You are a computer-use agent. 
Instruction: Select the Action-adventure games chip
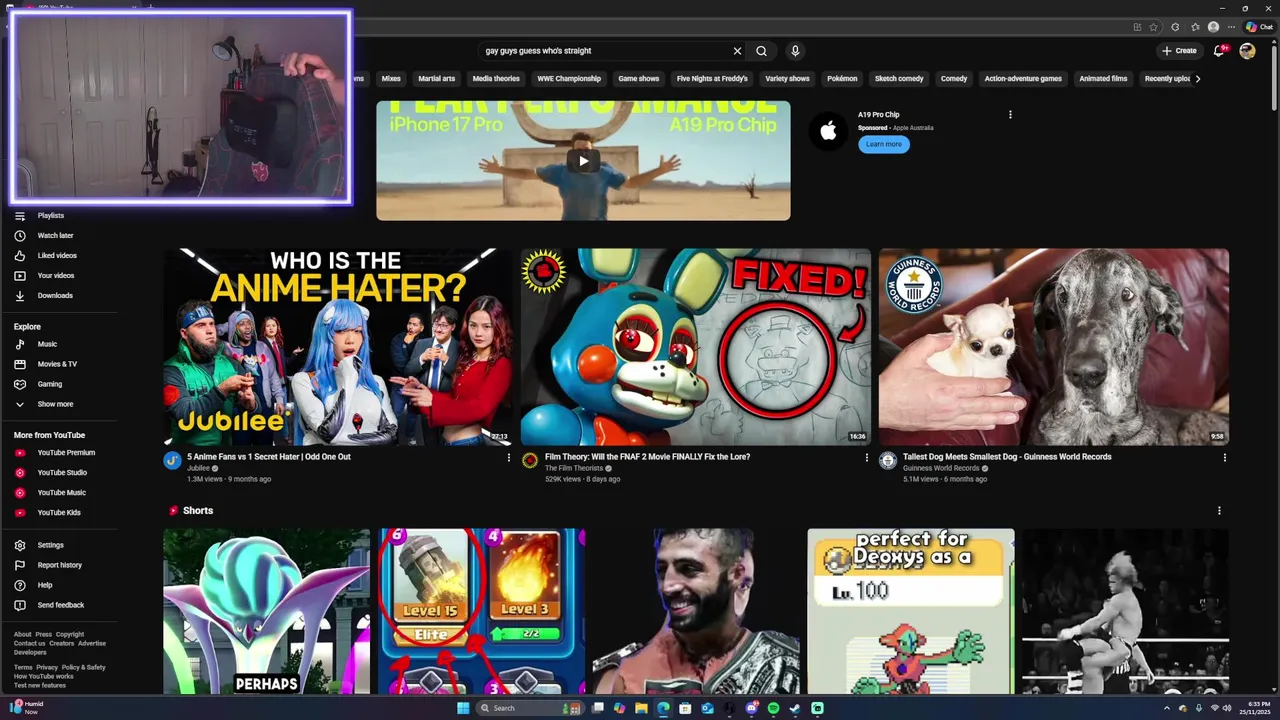1023,79
